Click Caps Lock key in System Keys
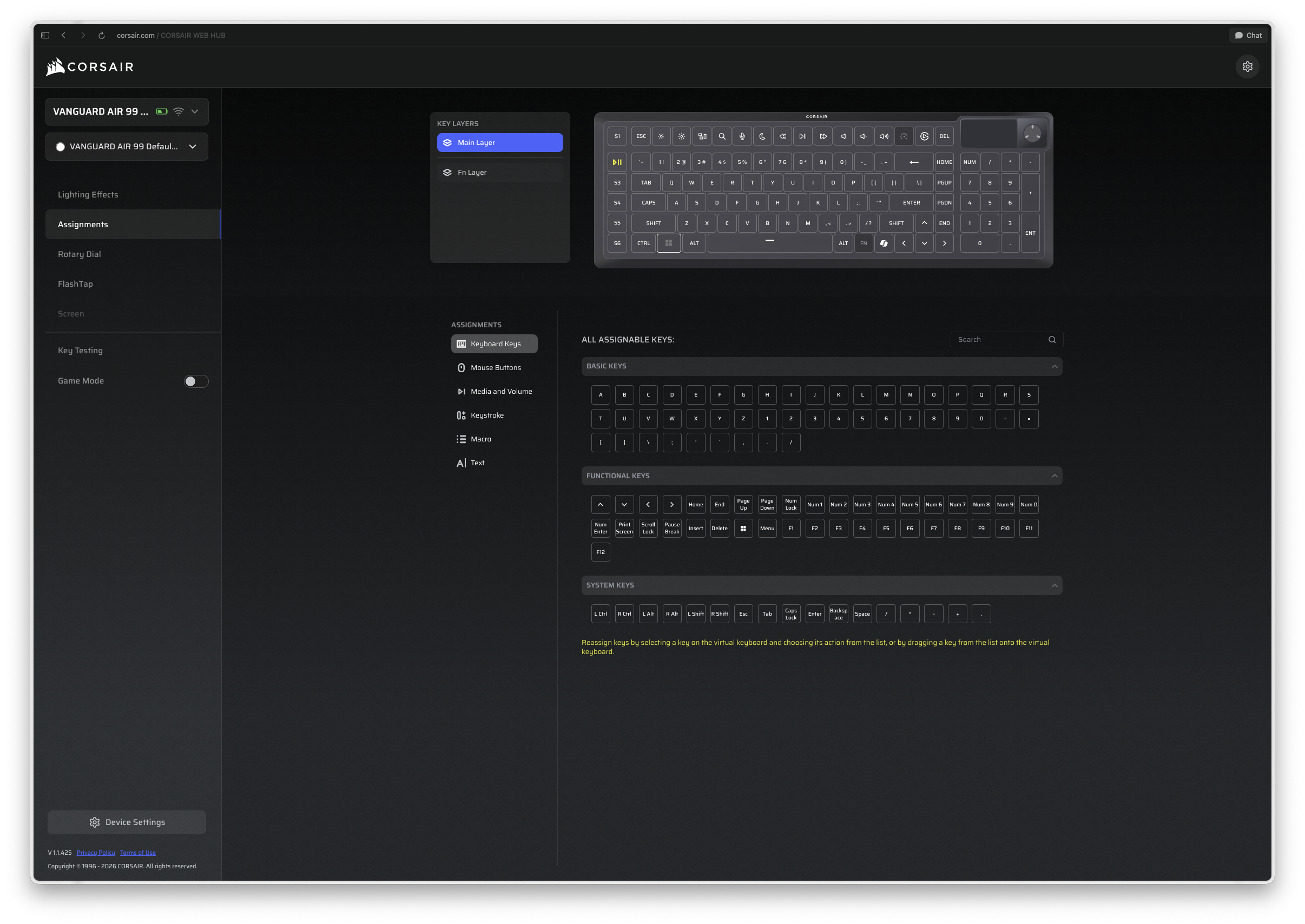This screenshot has height=924, width=1305. coord(790,614)
